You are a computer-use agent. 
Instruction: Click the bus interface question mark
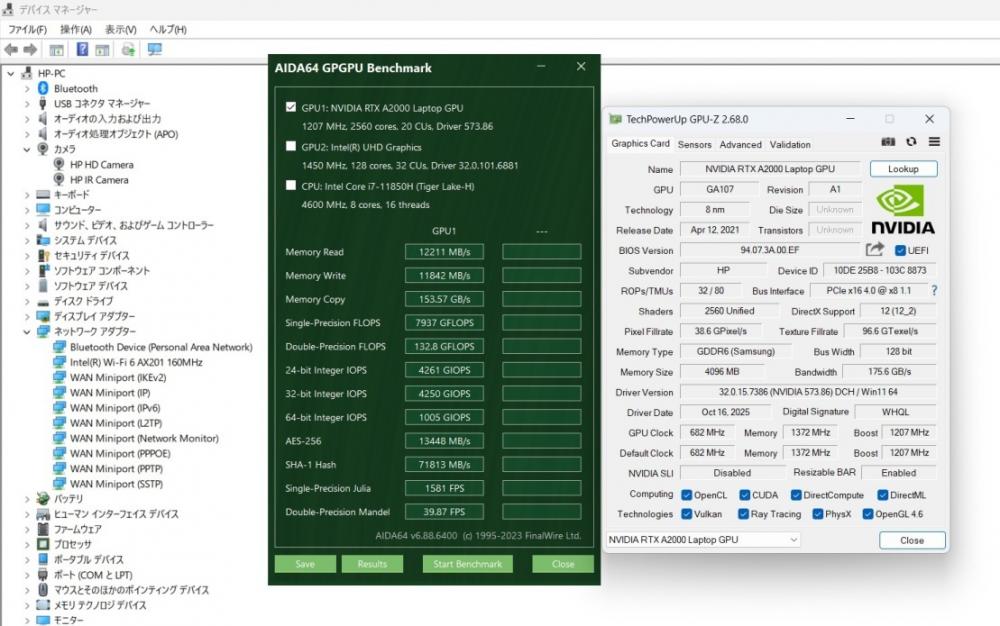tap(934, 291)
